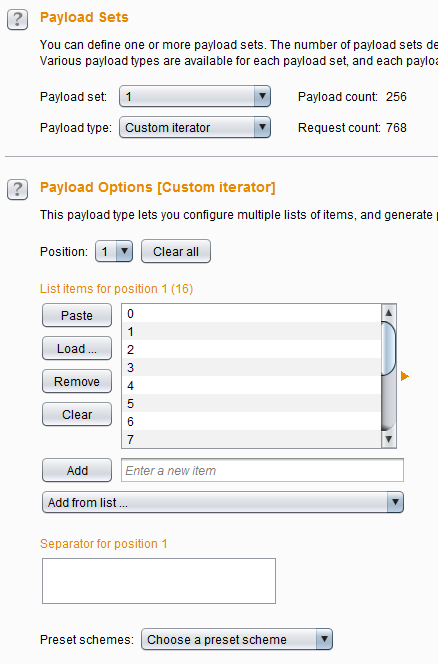Image resolution: width=438 pixels, height=664 pixels.
Task: Click the list scrollbar up arrow
Action: 388,313
